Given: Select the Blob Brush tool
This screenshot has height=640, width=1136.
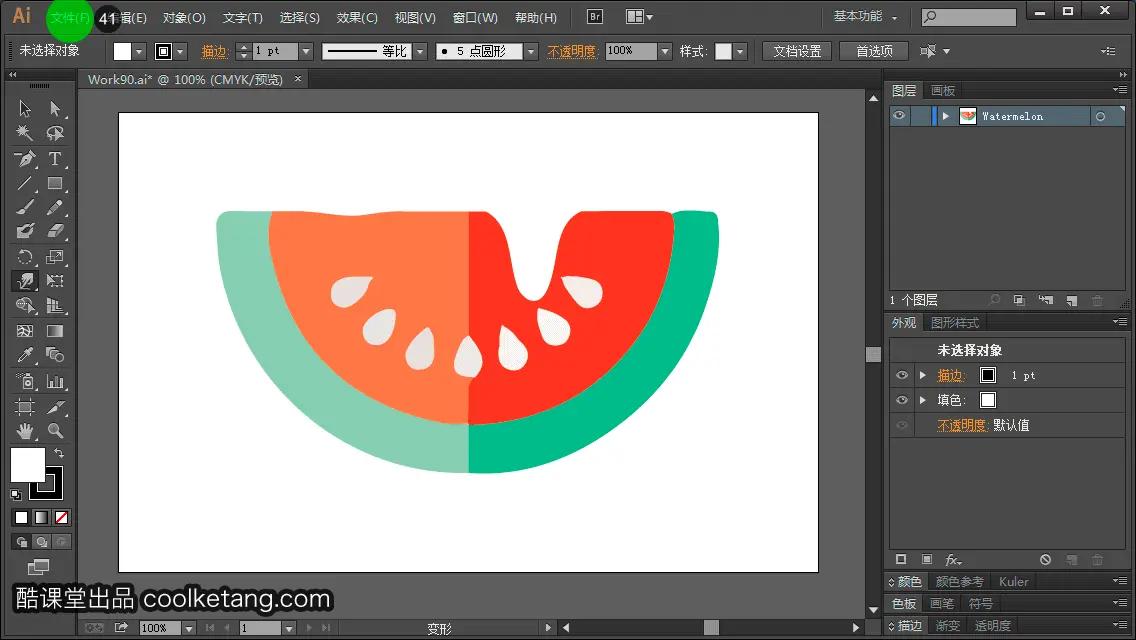Looking at the screenshot, I should coord(25,231).
